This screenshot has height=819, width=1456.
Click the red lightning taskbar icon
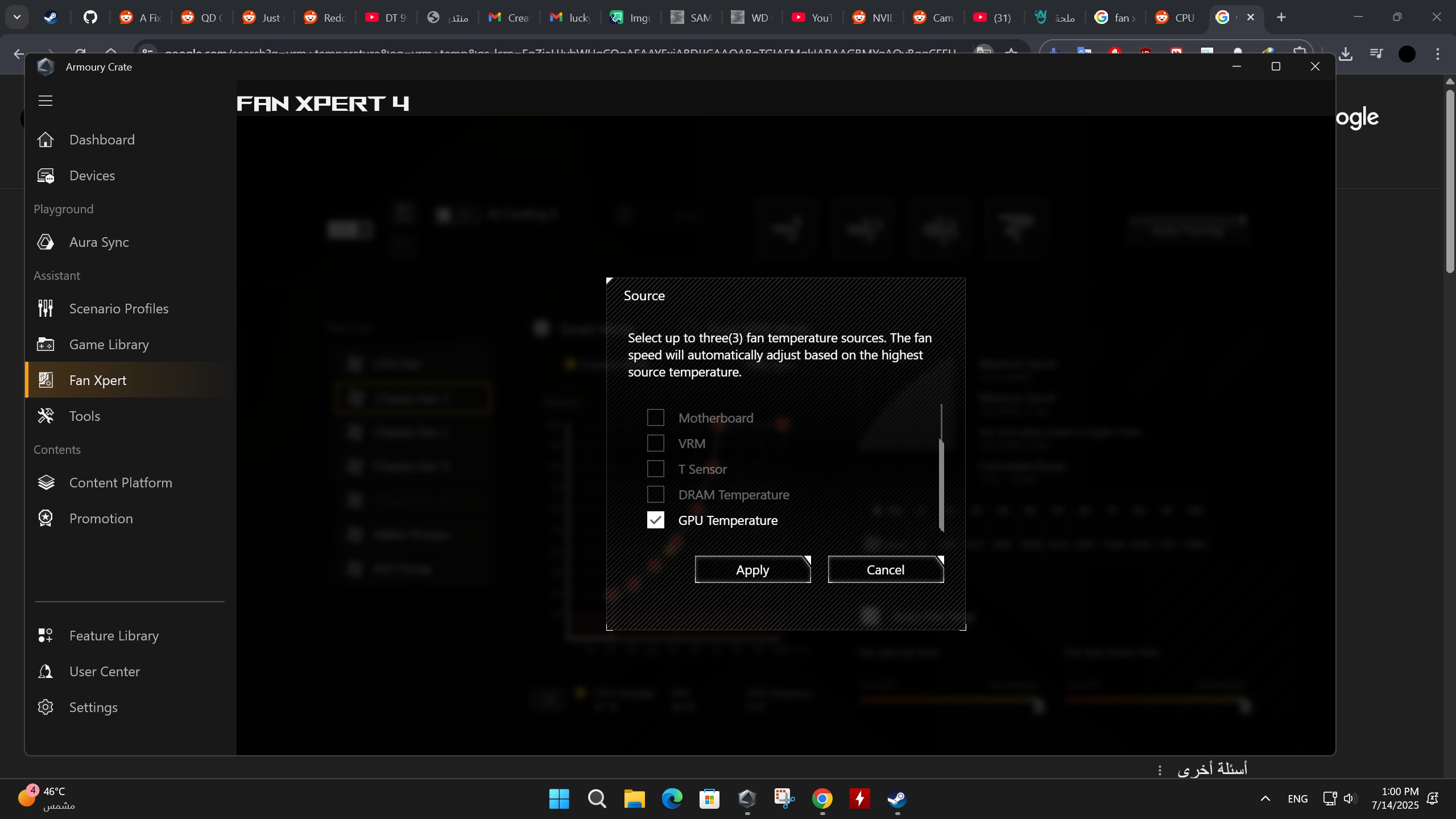click(859, 799)
